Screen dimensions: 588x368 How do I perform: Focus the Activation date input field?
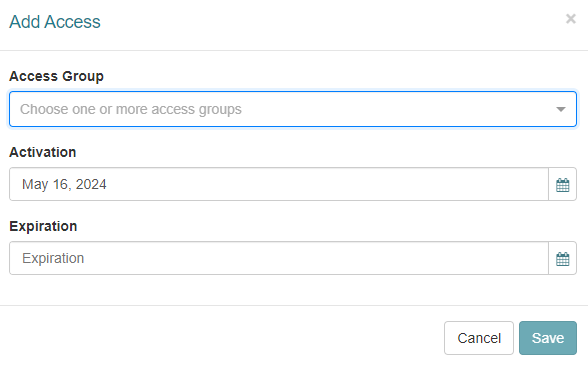(279, 184)
